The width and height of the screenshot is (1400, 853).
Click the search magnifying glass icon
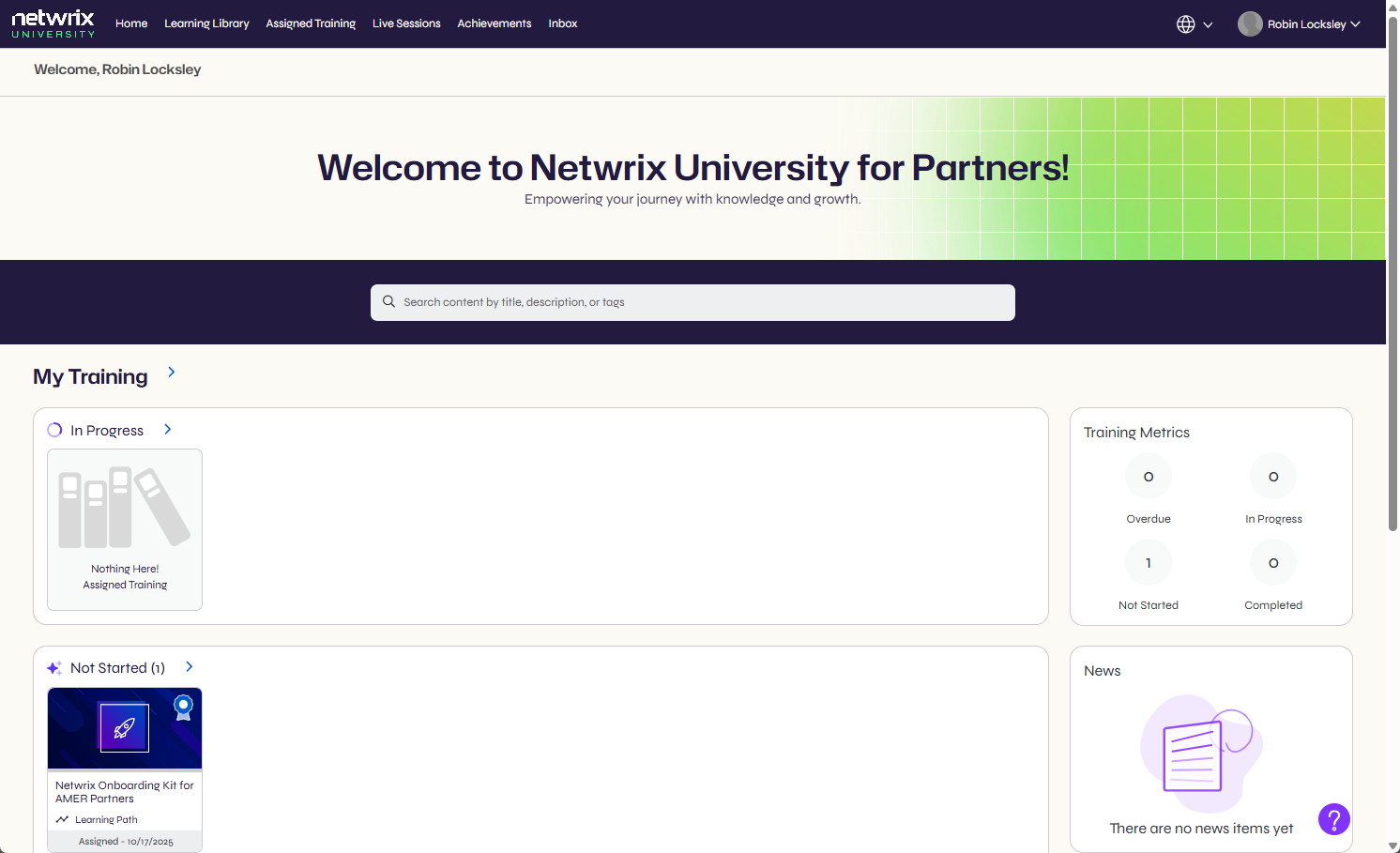(389, 301)
